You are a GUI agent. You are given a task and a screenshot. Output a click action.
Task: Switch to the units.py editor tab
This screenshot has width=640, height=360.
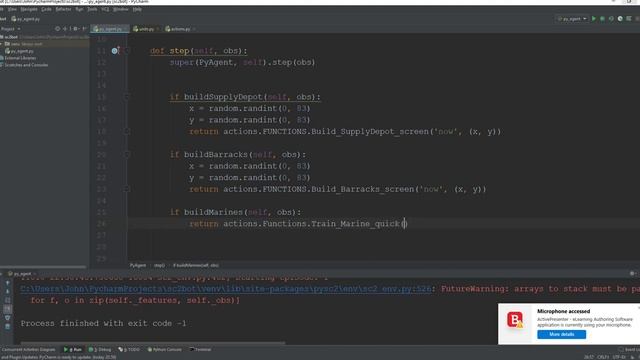click(145, 29)
